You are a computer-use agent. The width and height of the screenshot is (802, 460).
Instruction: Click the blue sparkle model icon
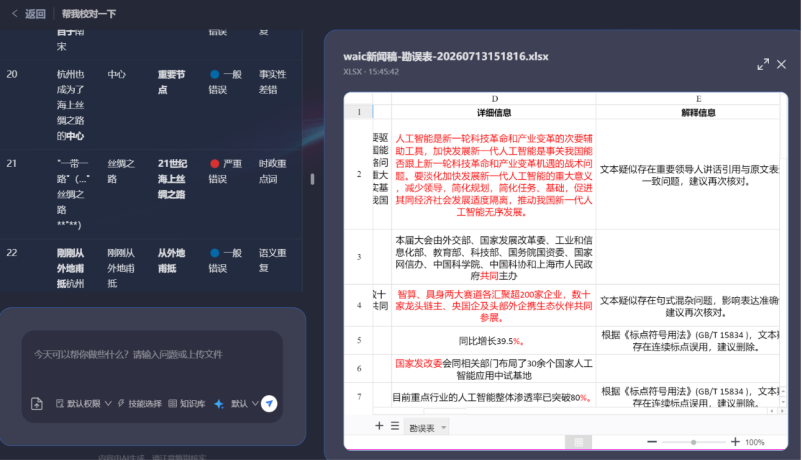pos(218,404)
